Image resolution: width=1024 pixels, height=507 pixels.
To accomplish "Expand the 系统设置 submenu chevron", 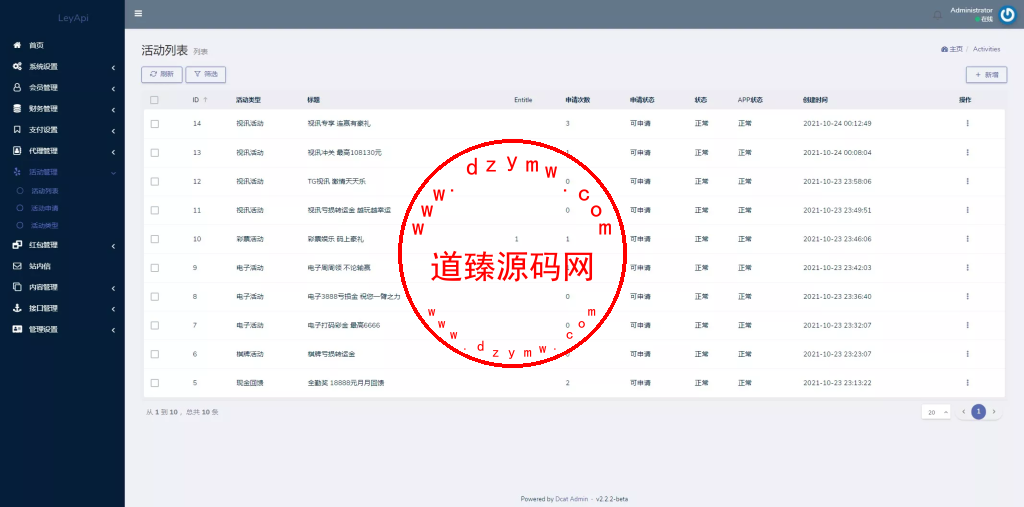I will (113, 67).
